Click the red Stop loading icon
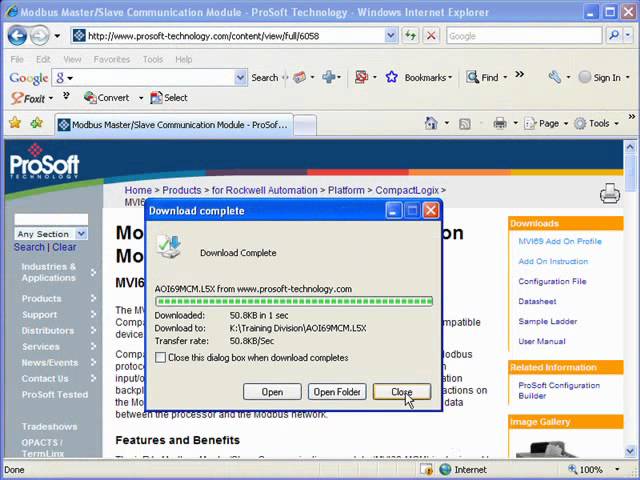 tap(431, 36)
